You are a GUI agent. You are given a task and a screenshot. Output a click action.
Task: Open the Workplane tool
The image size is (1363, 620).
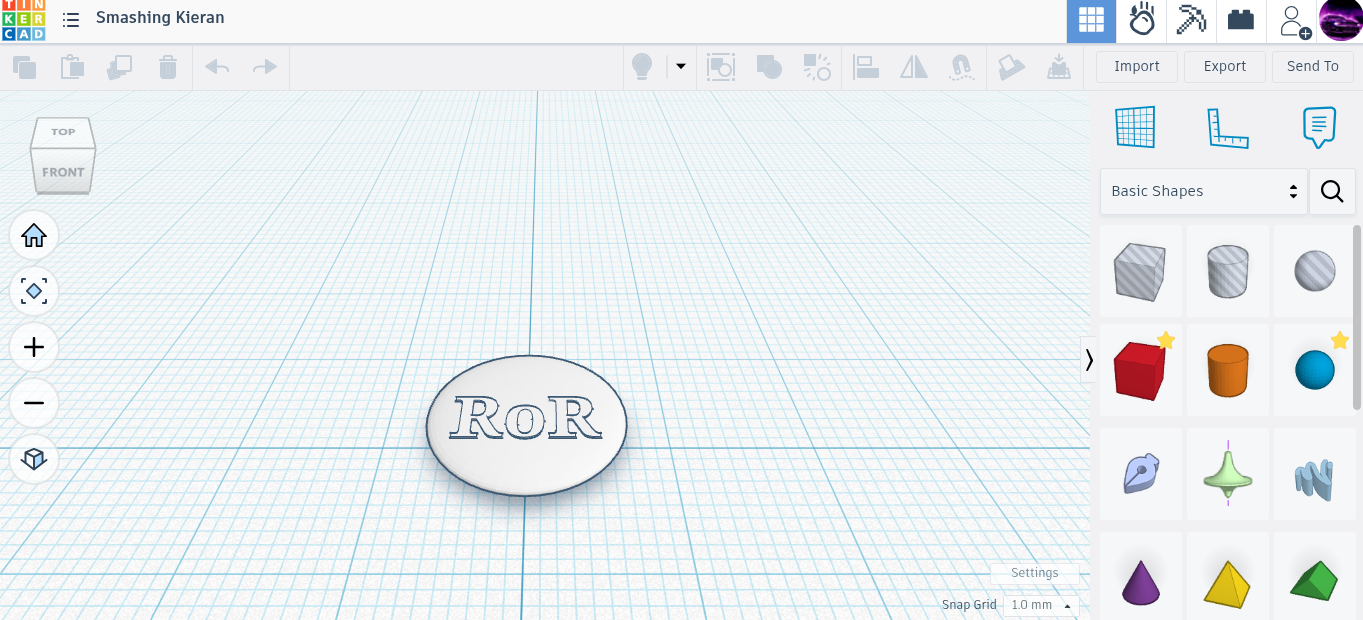point(1135,128)
